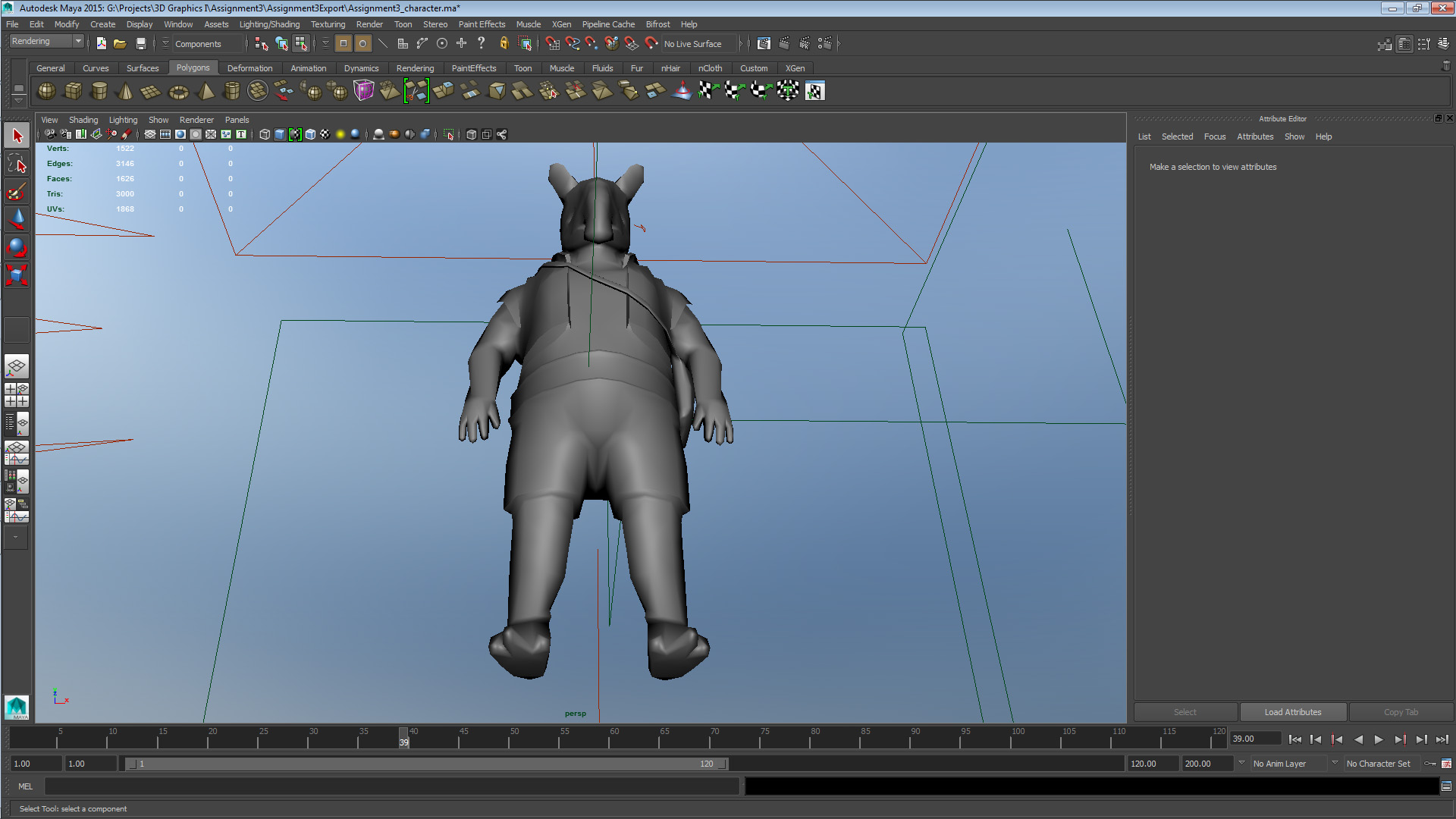Expand the No Character Set dropdown
The width and height of the screenshot is (1456, 819).
[x=1380, y=764]
